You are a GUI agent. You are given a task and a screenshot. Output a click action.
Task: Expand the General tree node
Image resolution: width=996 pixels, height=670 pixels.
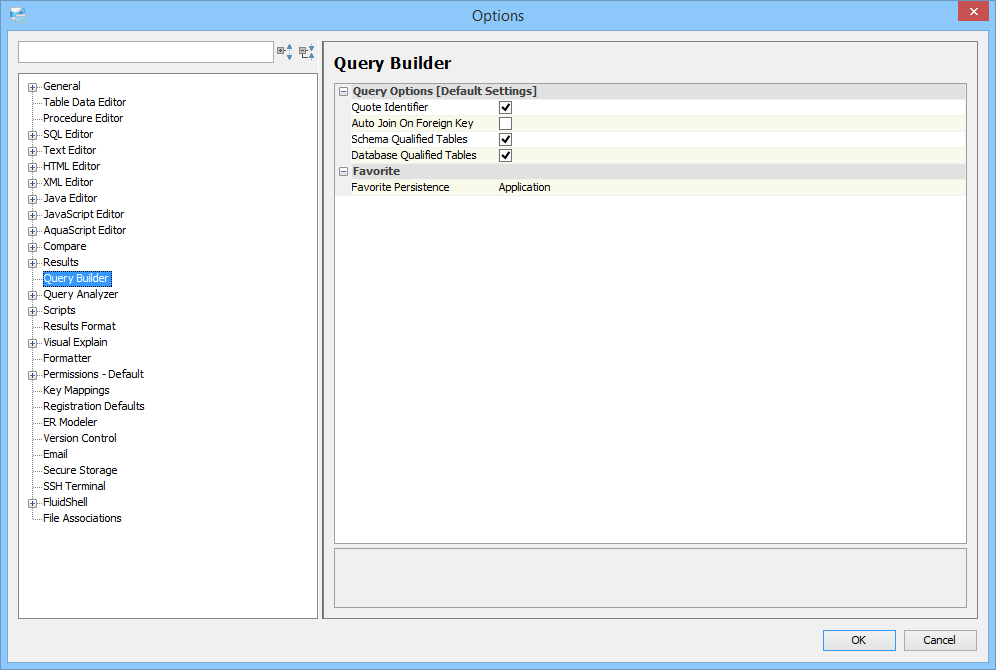tap(32, 88)
